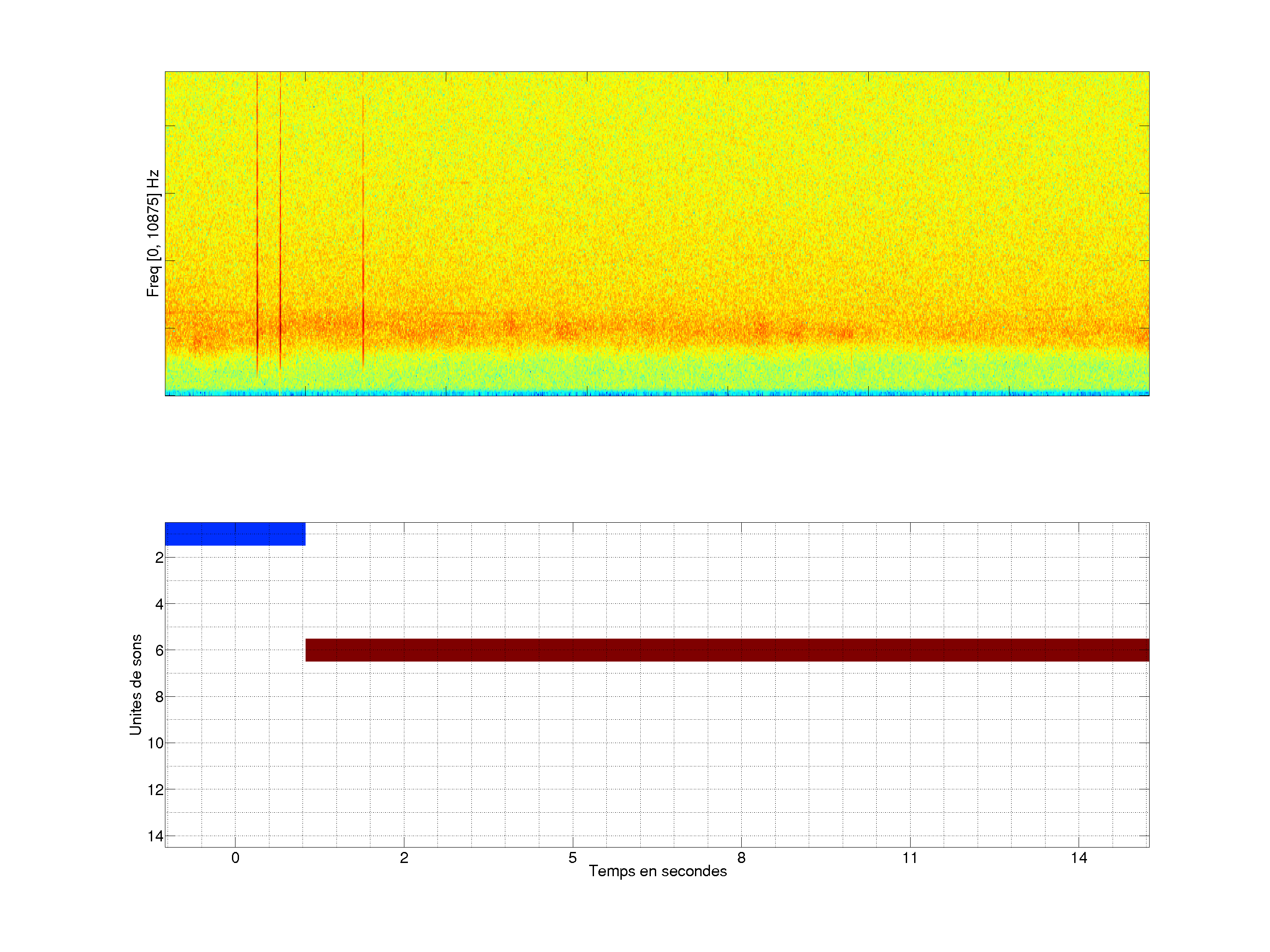Click x-axis tick label 2

403,858
